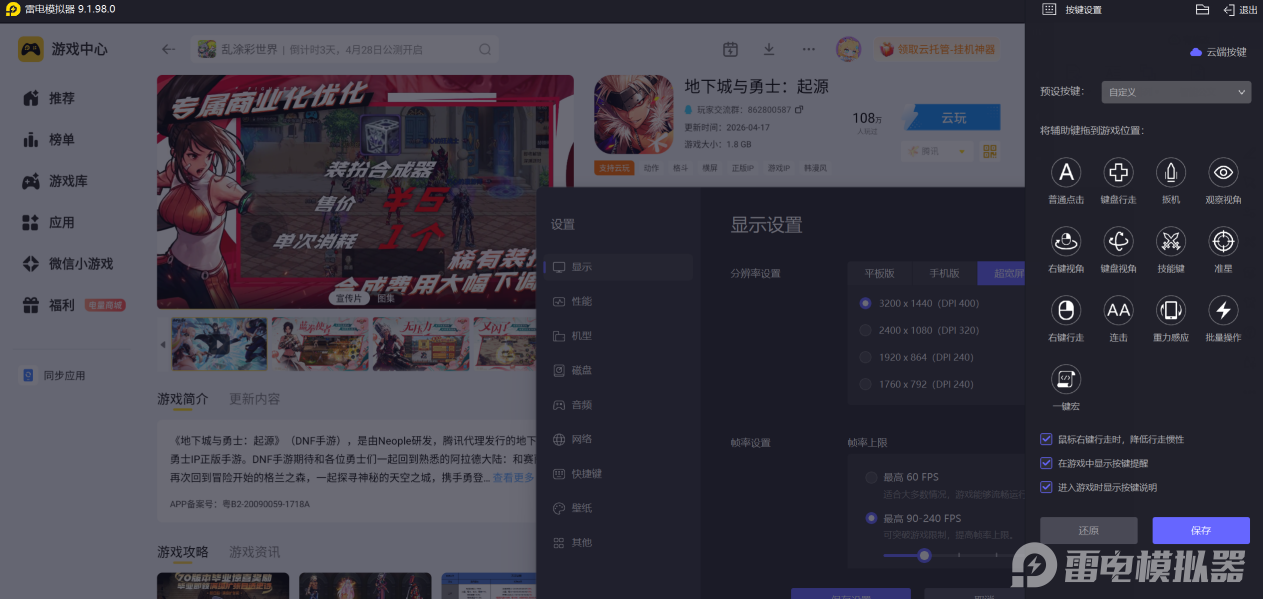Open the folder icon in key settings header
1263x599 pixels.
[x=1202, y=9]
